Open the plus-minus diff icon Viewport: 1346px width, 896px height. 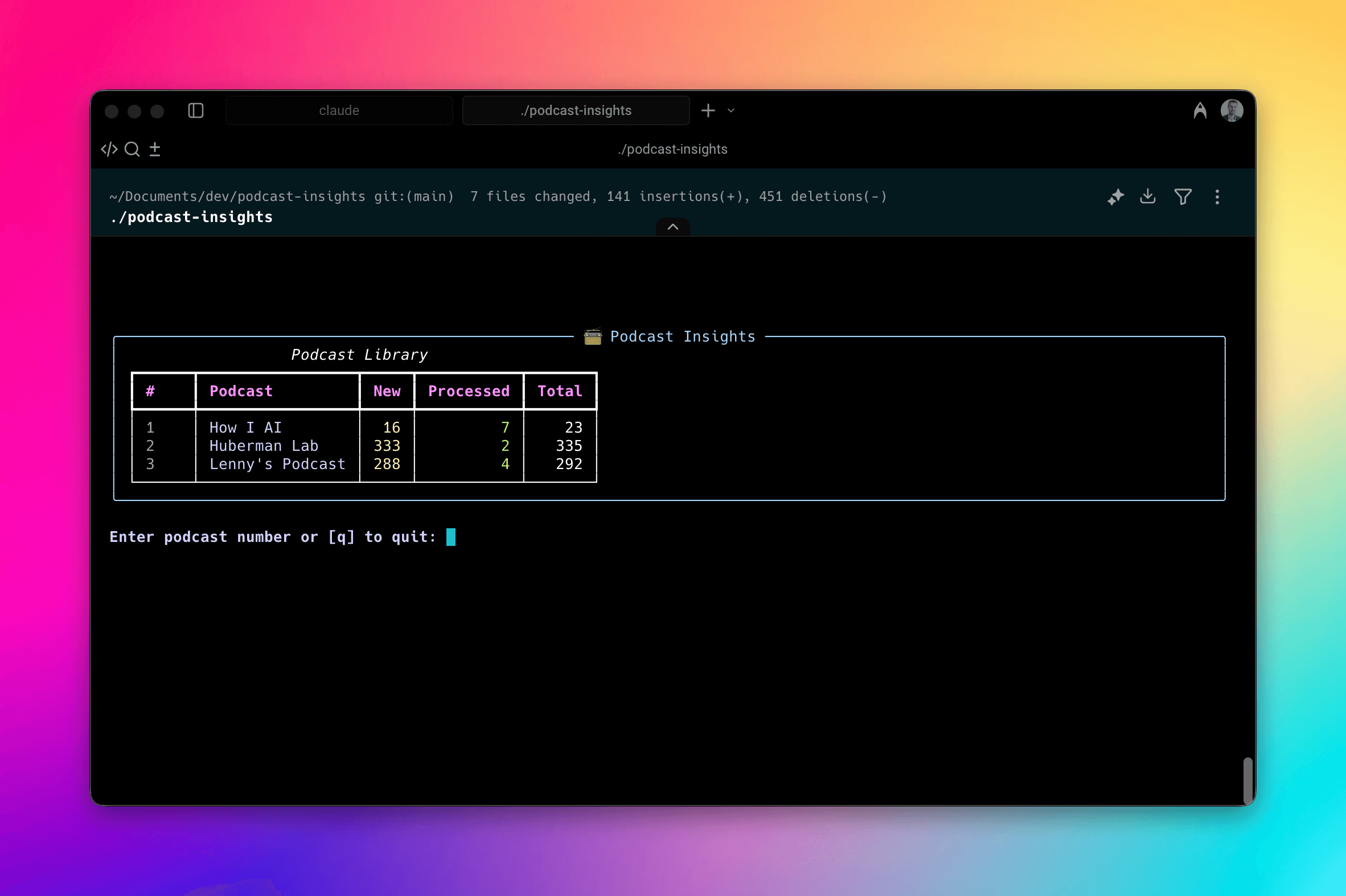[155, 149]
